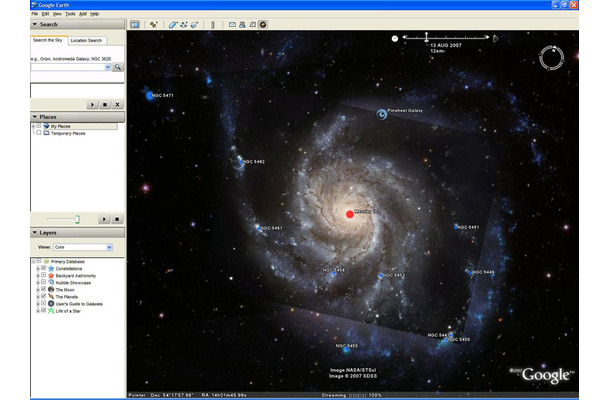The width and height of the screenshot is (610, 400).
Task: Expand the My Places tree node
Action: (x=33, y=126)
